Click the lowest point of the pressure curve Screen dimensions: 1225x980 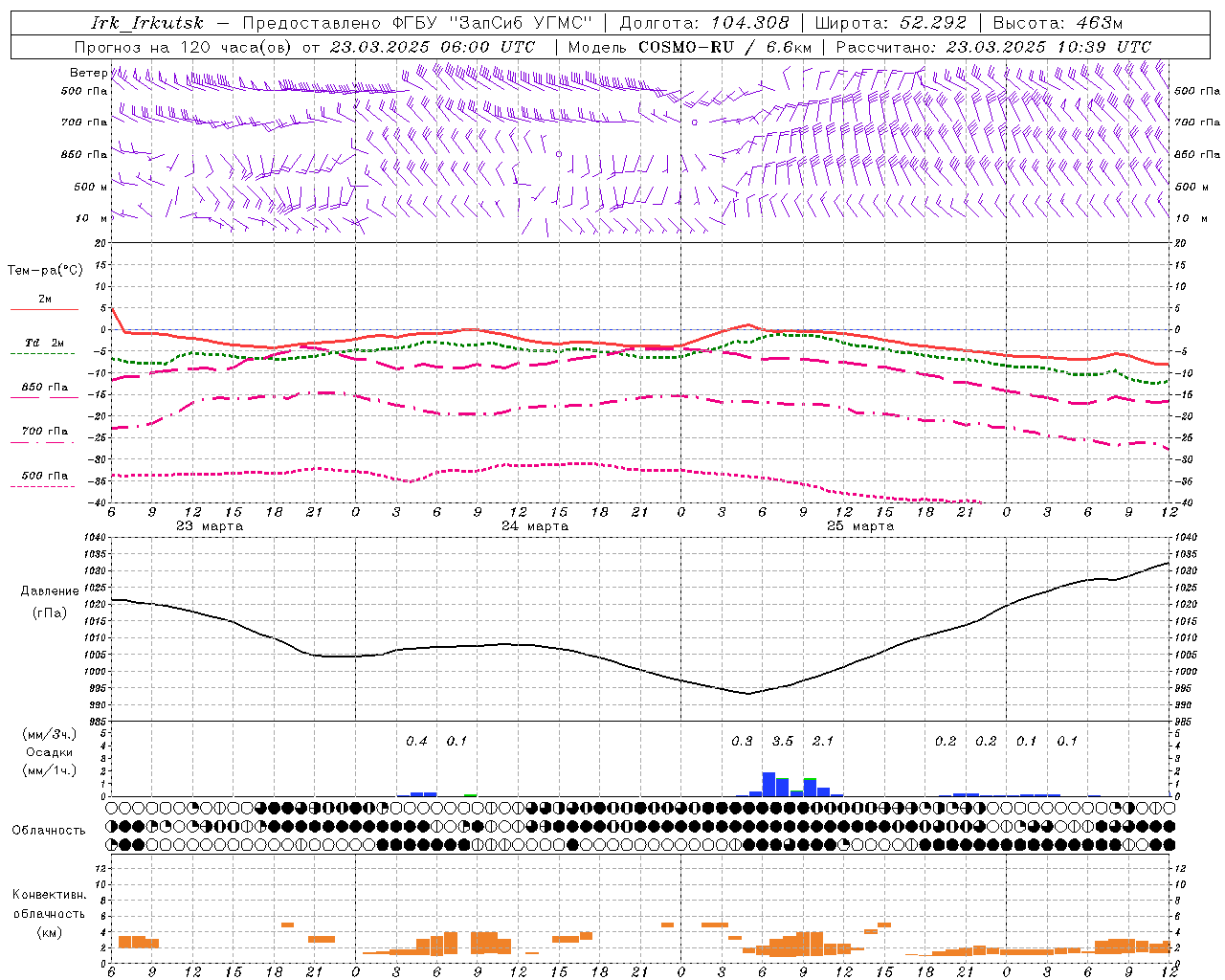(749, 694)
